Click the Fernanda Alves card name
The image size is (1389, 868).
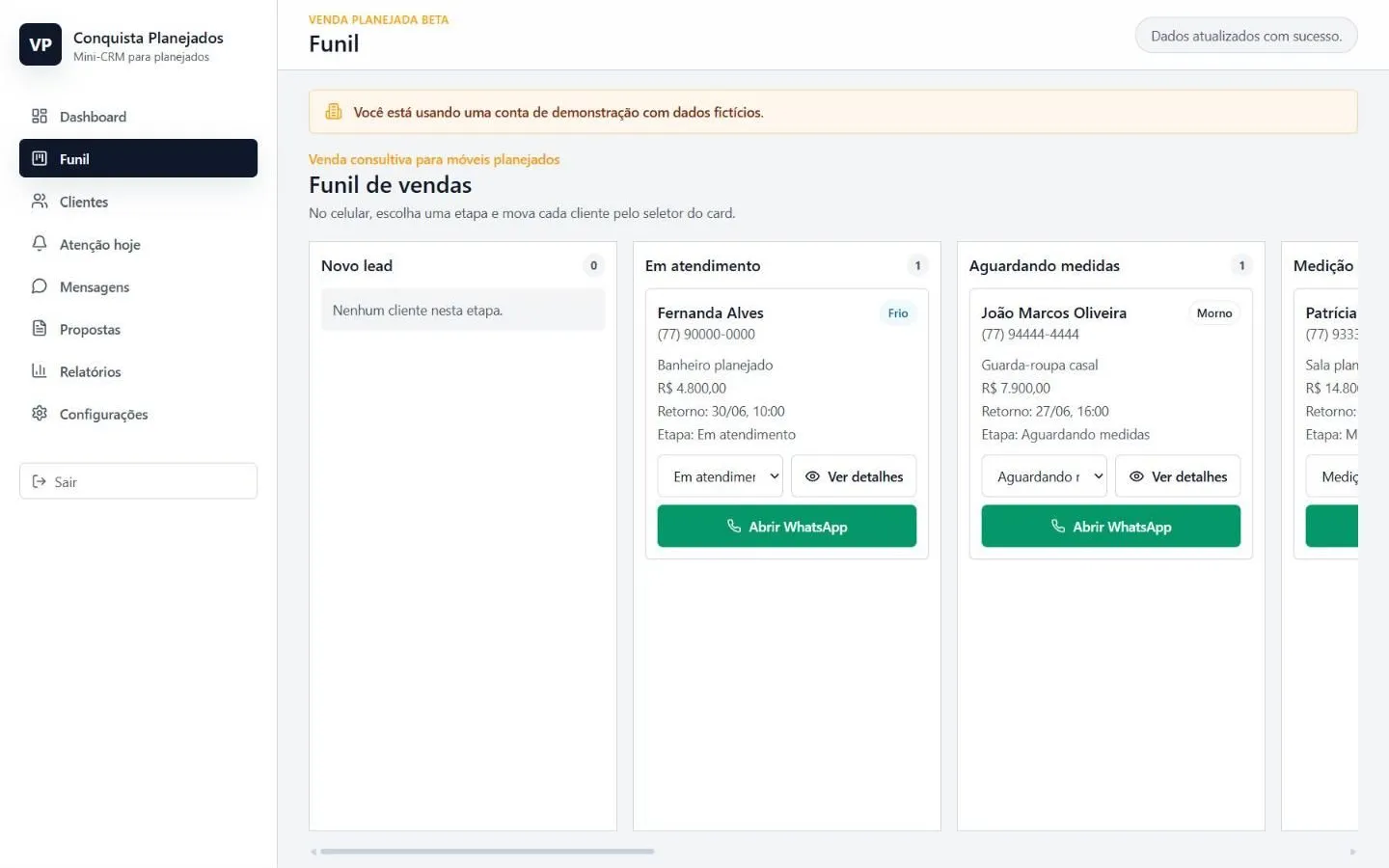pyautogui.click(x=711, y=312)
